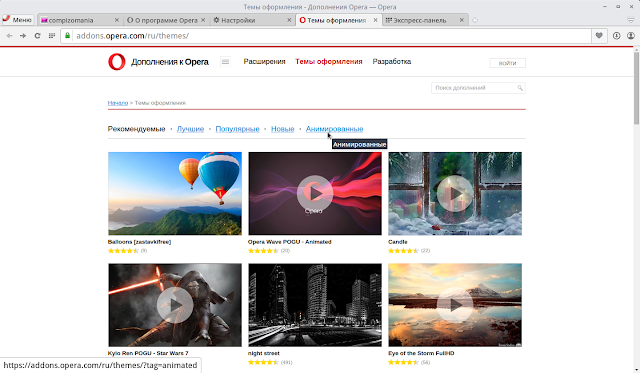Open Speed Dial grid icon in toolbar
This screenshot has height=373, width=640.
(x=52, y=36)
